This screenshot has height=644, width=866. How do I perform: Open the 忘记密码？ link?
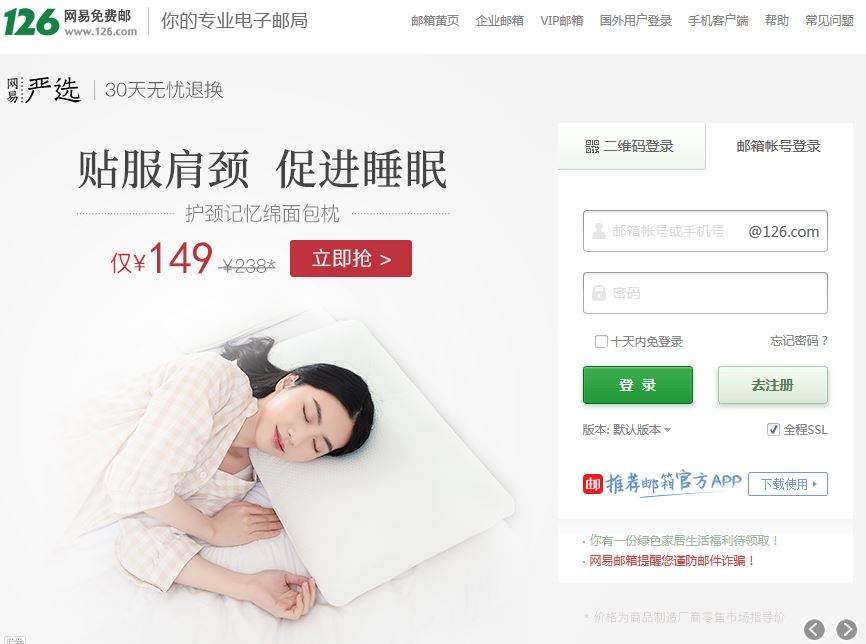pyautogui.click(x=799, y=341)
